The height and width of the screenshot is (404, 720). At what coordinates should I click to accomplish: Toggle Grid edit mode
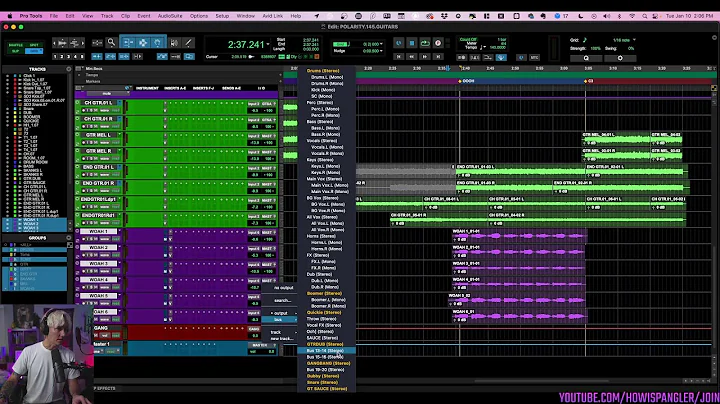pos(34,51)
